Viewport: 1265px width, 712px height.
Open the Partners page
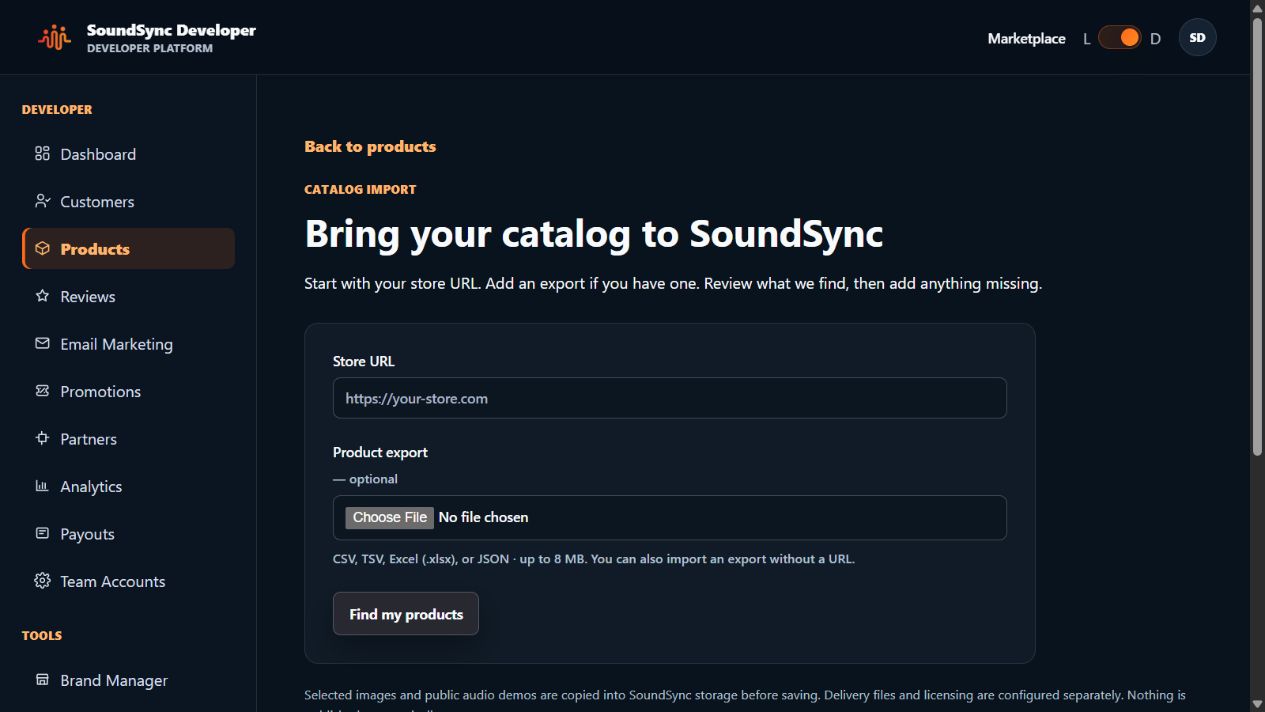(x=128, y=439)
